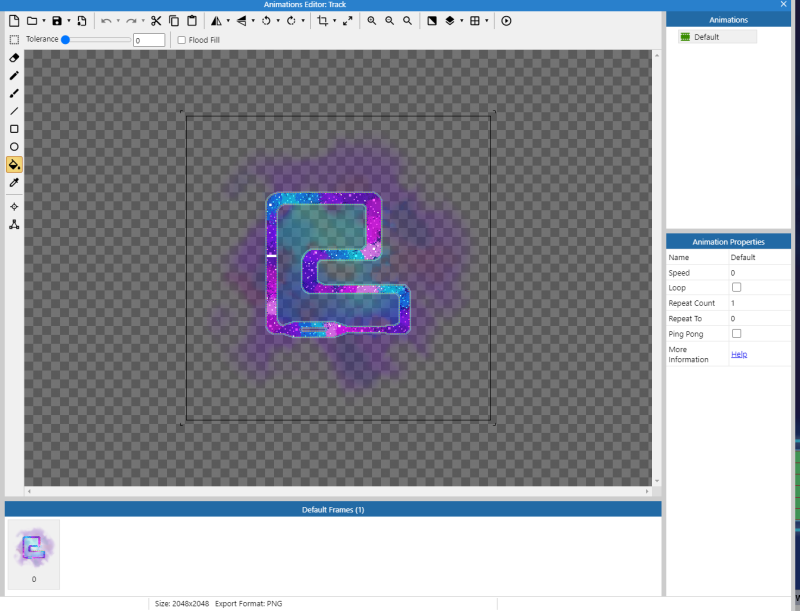
Task: Select the Ellipse shape tool
Action: click(x=14, y=147)
